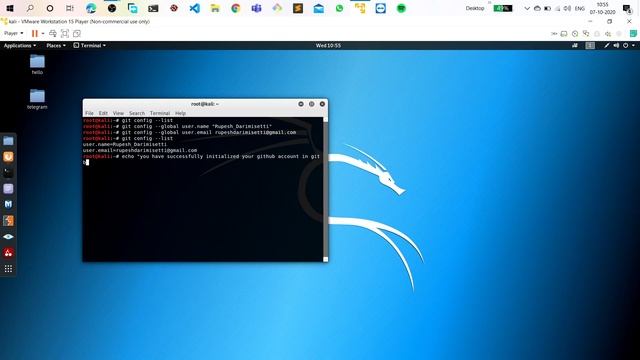Click the terminal vertical scrollbar
This screenshot has width=640, height=360.
(x=325, y=189)
